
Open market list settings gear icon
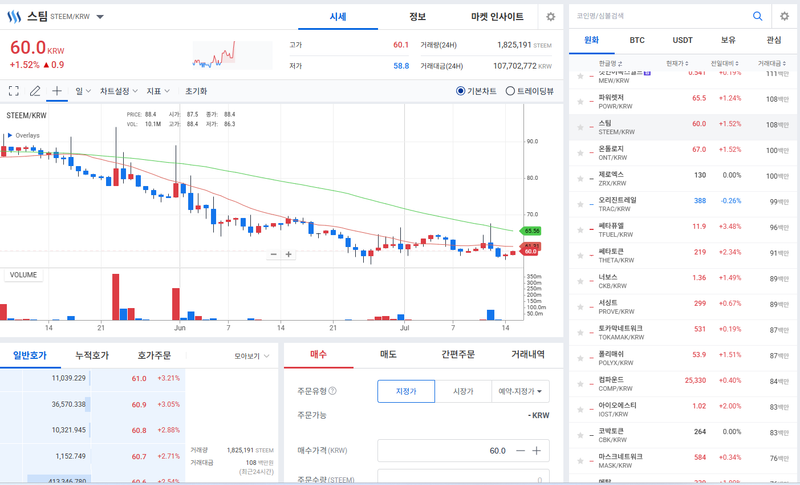(x=785, y=16)
